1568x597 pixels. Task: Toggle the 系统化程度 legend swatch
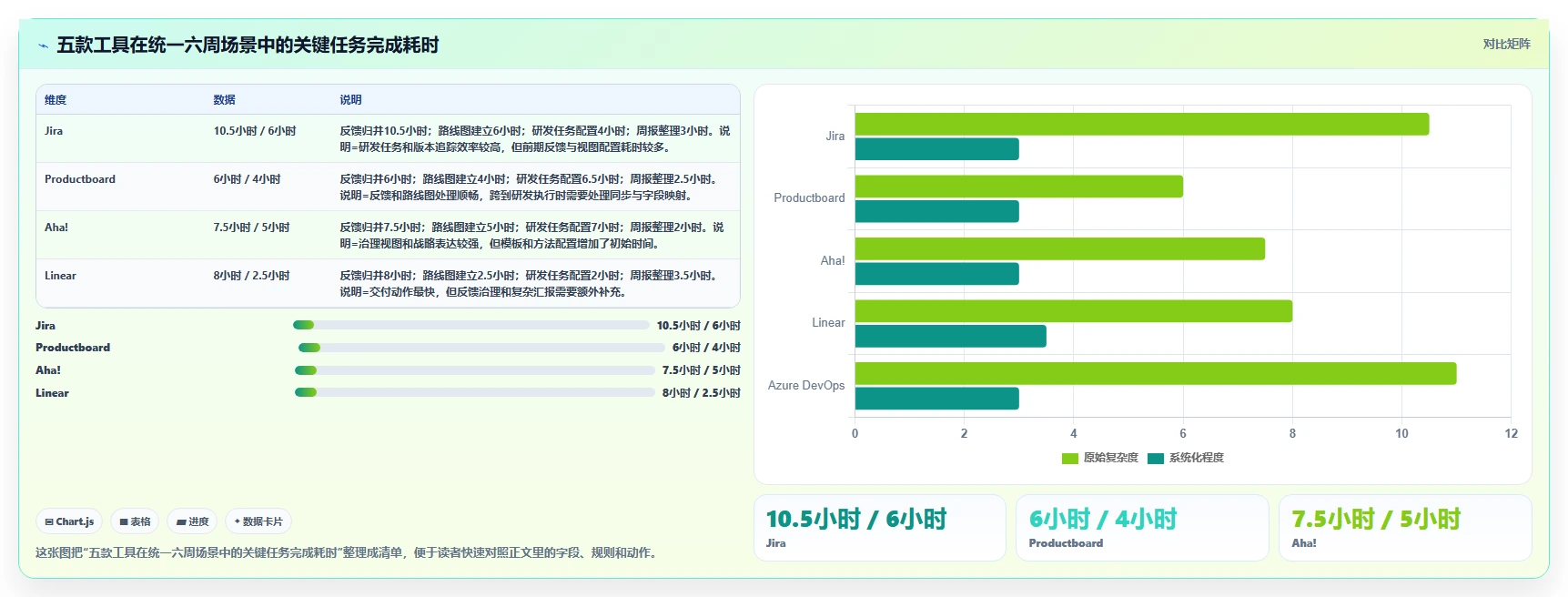pyautogui.click(x=1156, y=459)
